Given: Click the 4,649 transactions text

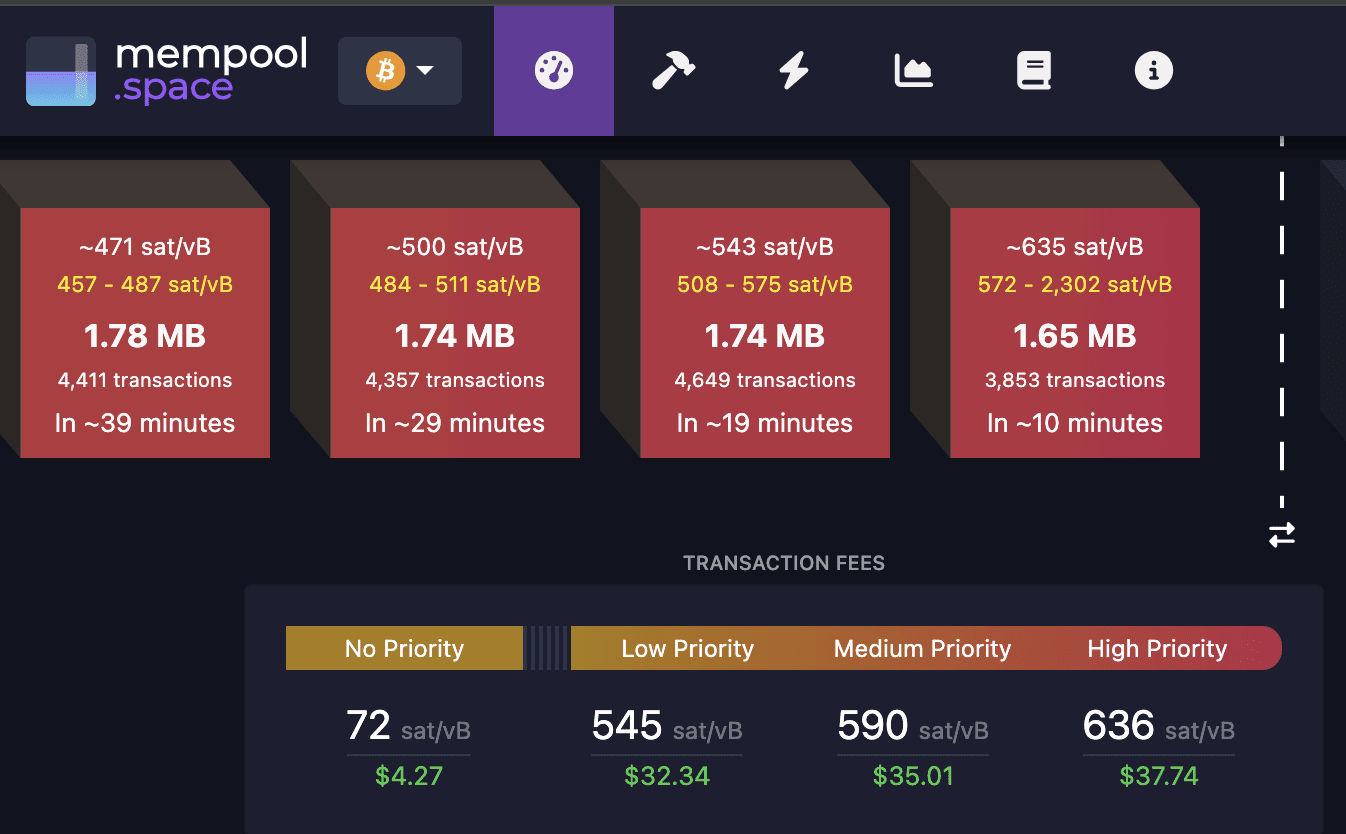Looking at the screenshot, I should (x=765, y=380).
